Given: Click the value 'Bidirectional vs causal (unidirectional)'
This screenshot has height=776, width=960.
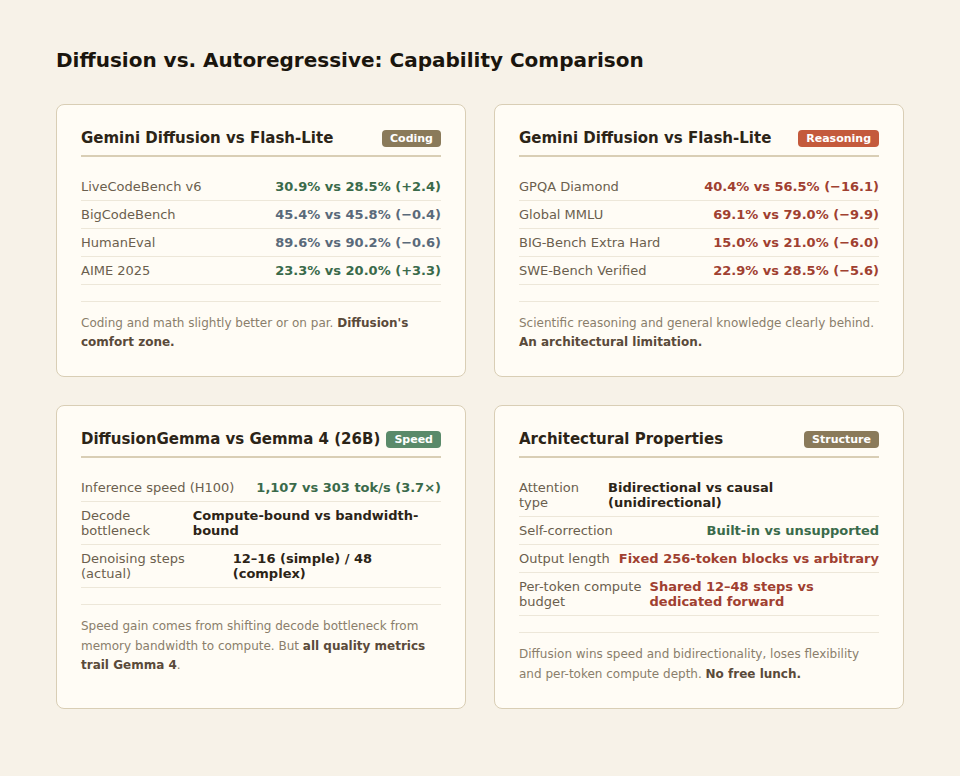Looking at the screenshot, I should tap(690, 495).
